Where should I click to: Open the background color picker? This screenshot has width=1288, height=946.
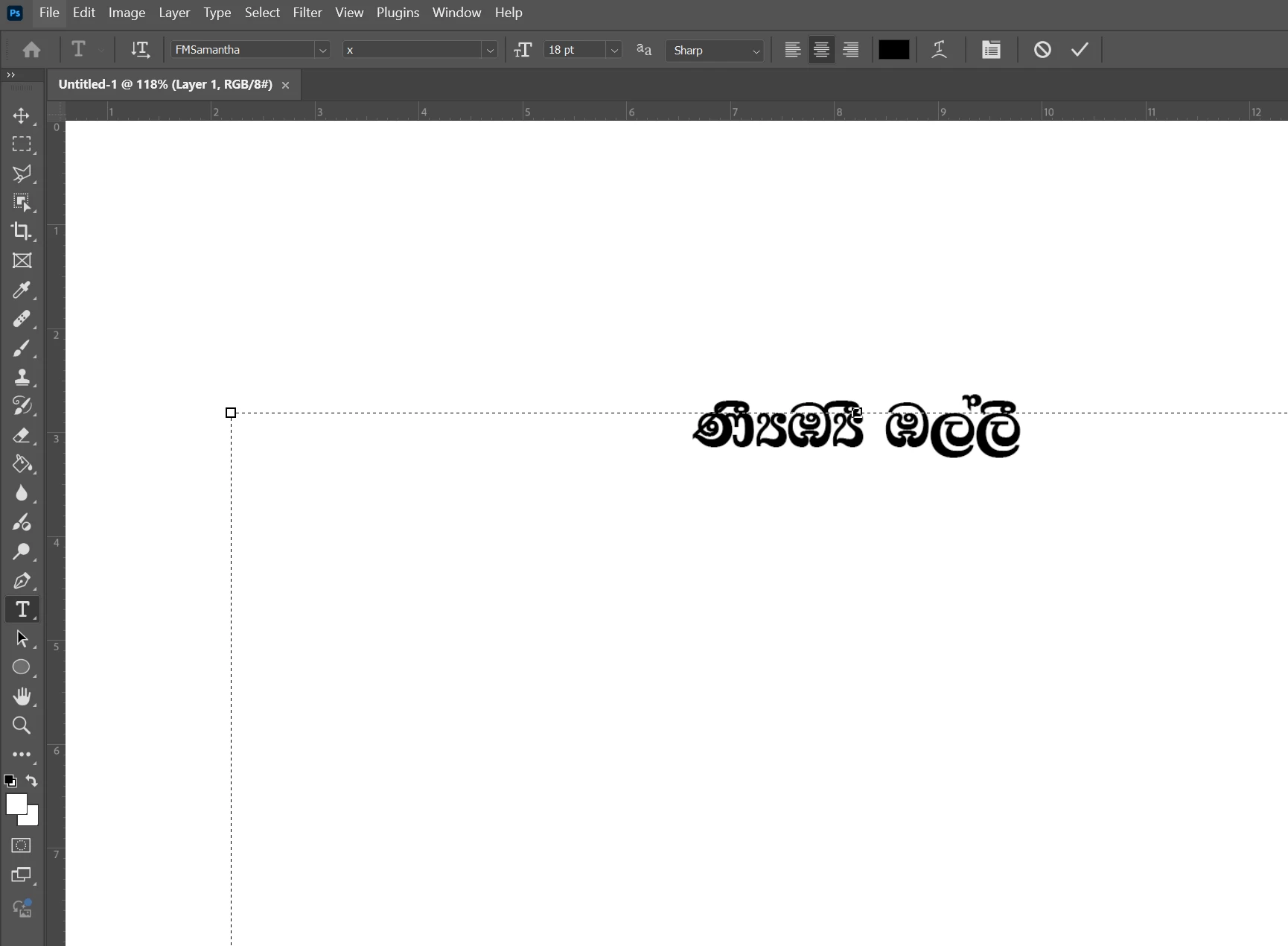pyautogui.click(x=33, y=819)
